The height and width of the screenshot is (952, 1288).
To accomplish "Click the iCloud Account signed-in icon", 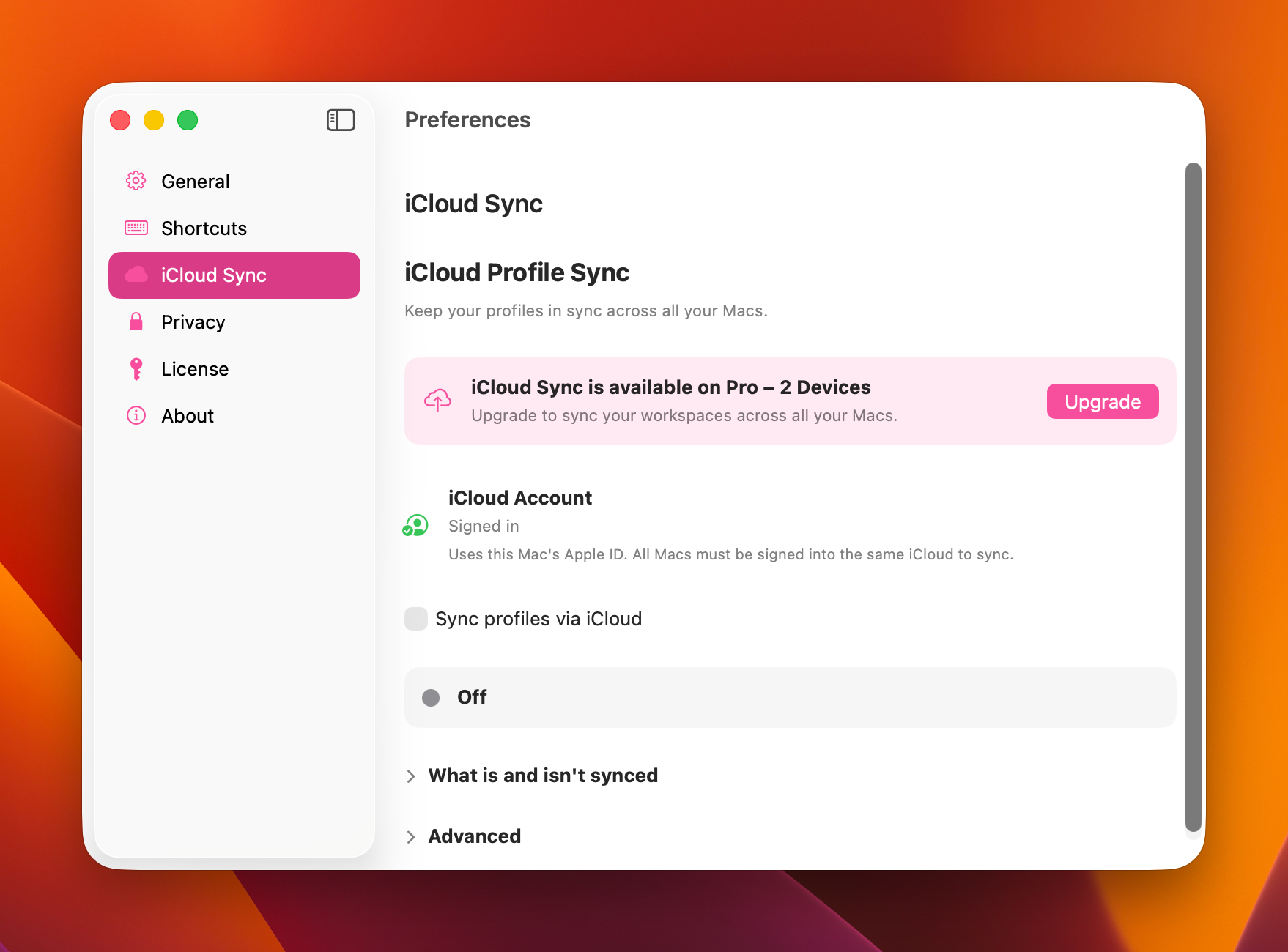I will click(x=415, y=525).
